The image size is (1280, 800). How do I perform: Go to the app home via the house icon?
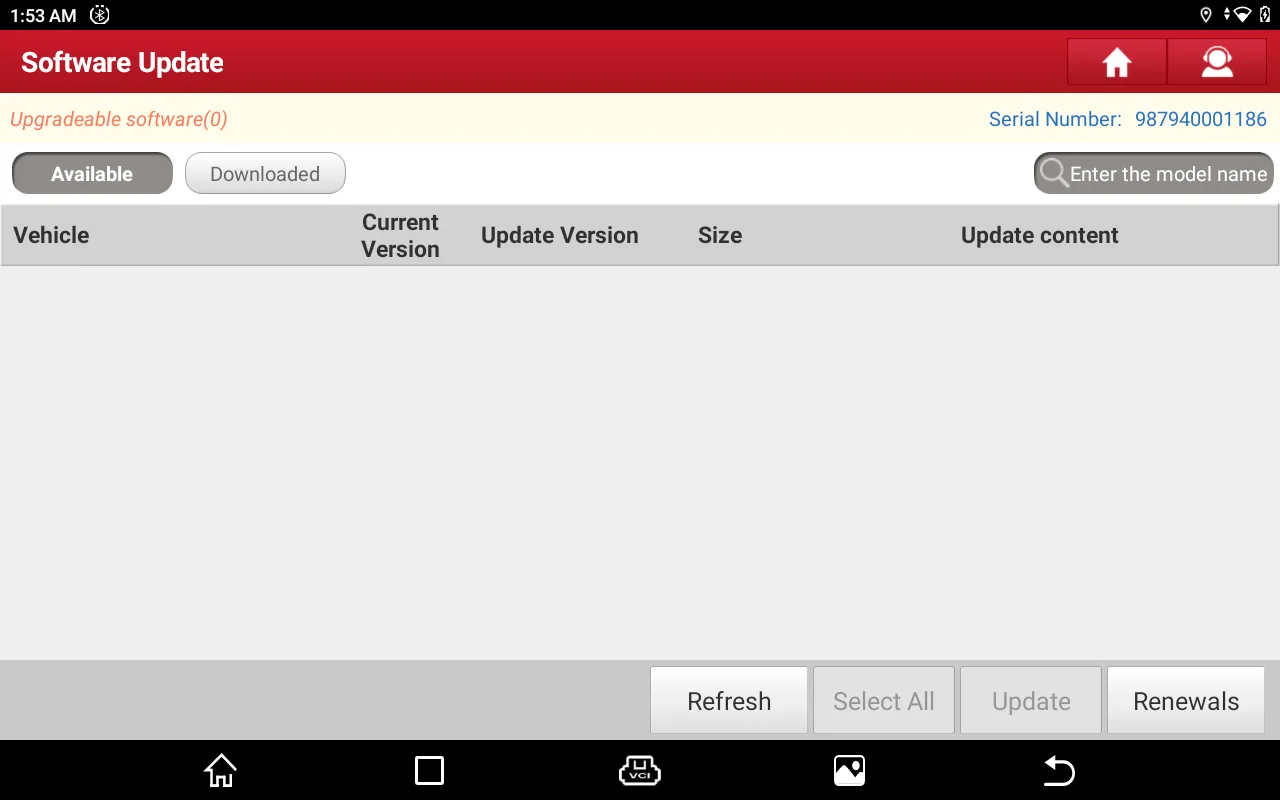pos(1117,63)
